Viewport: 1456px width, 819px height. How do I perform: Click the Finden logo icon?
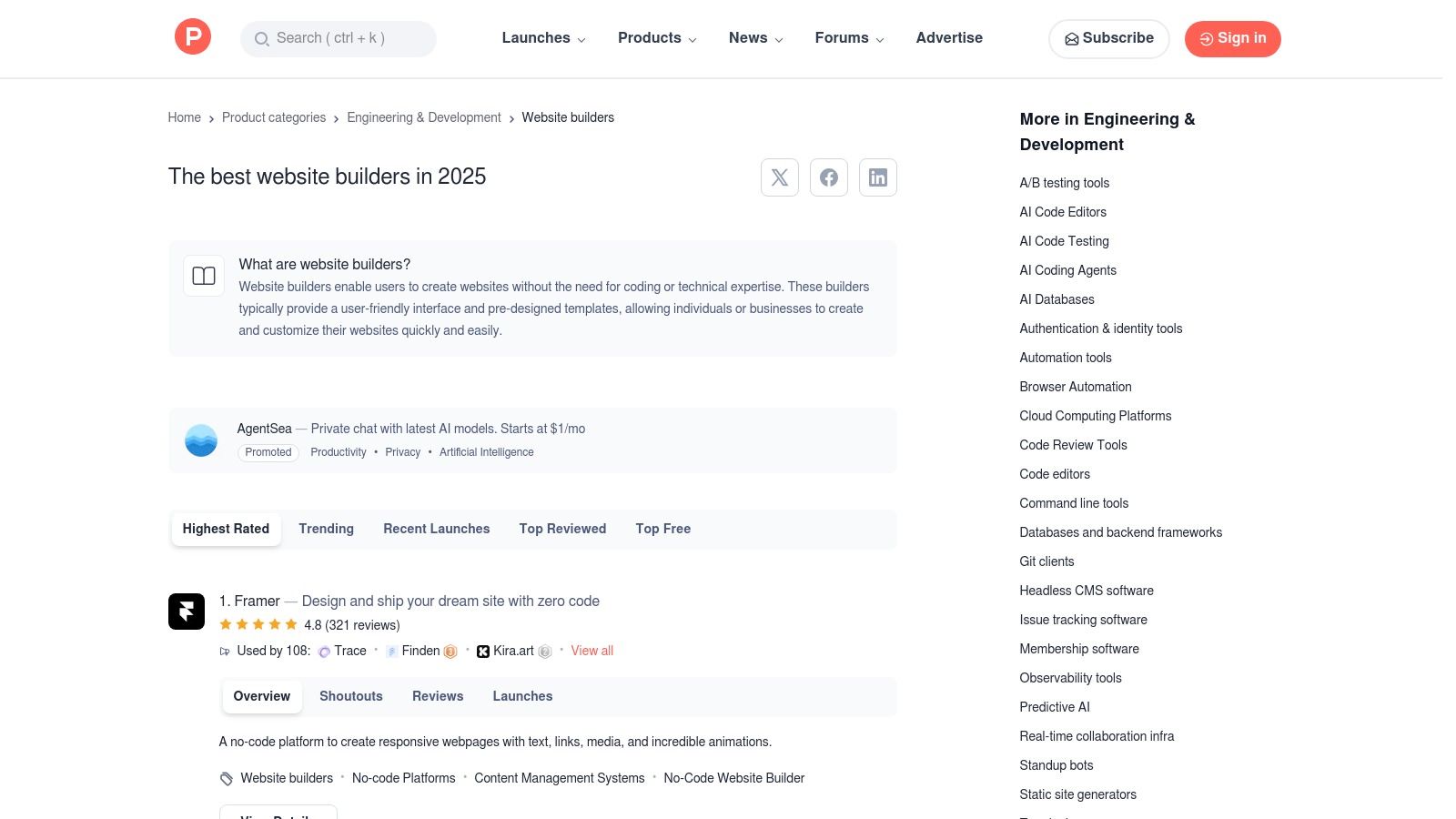pyautogui.click(x=391, y=652)
